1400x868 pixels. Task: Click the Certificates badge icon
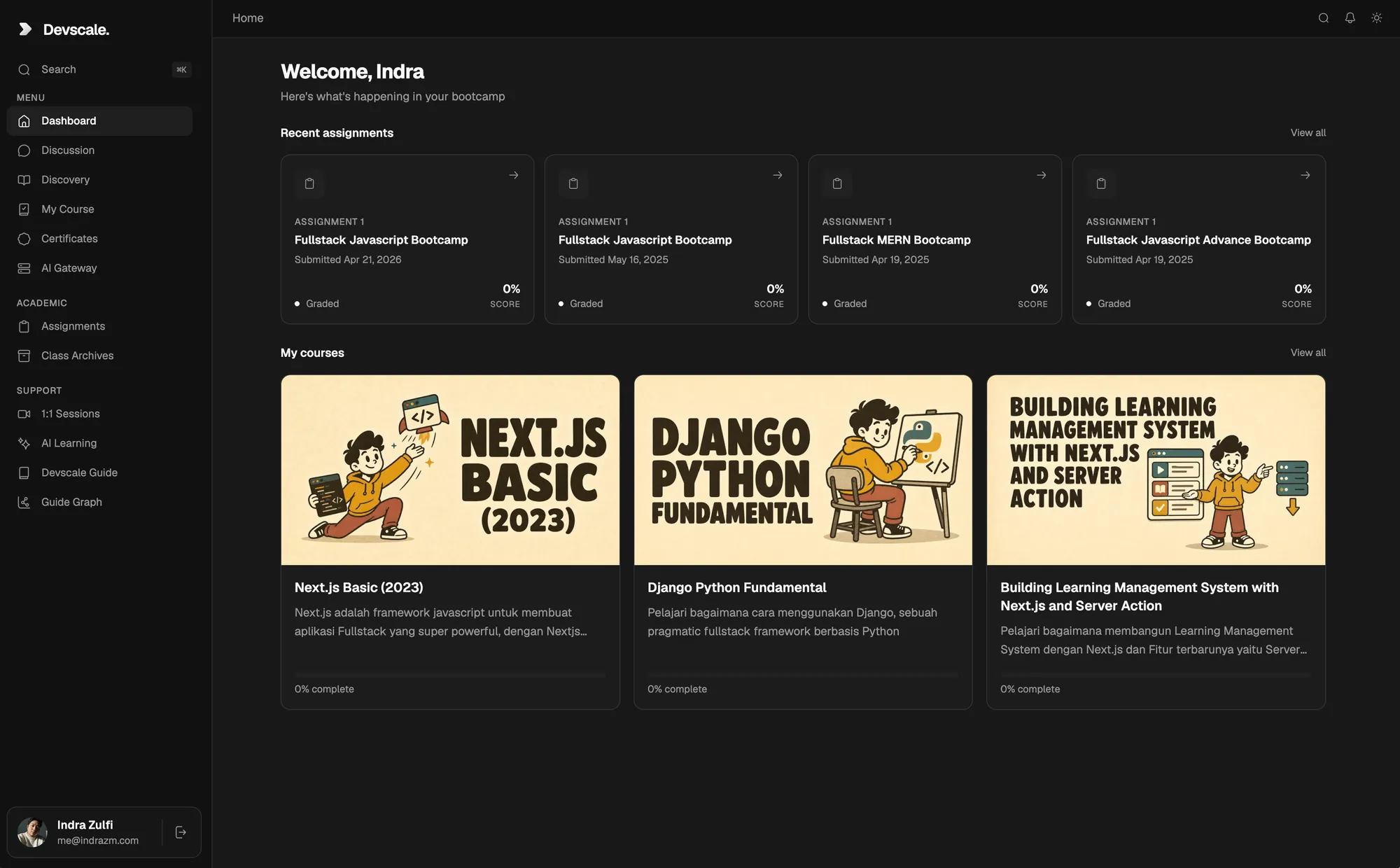click(x=24, y=239)
